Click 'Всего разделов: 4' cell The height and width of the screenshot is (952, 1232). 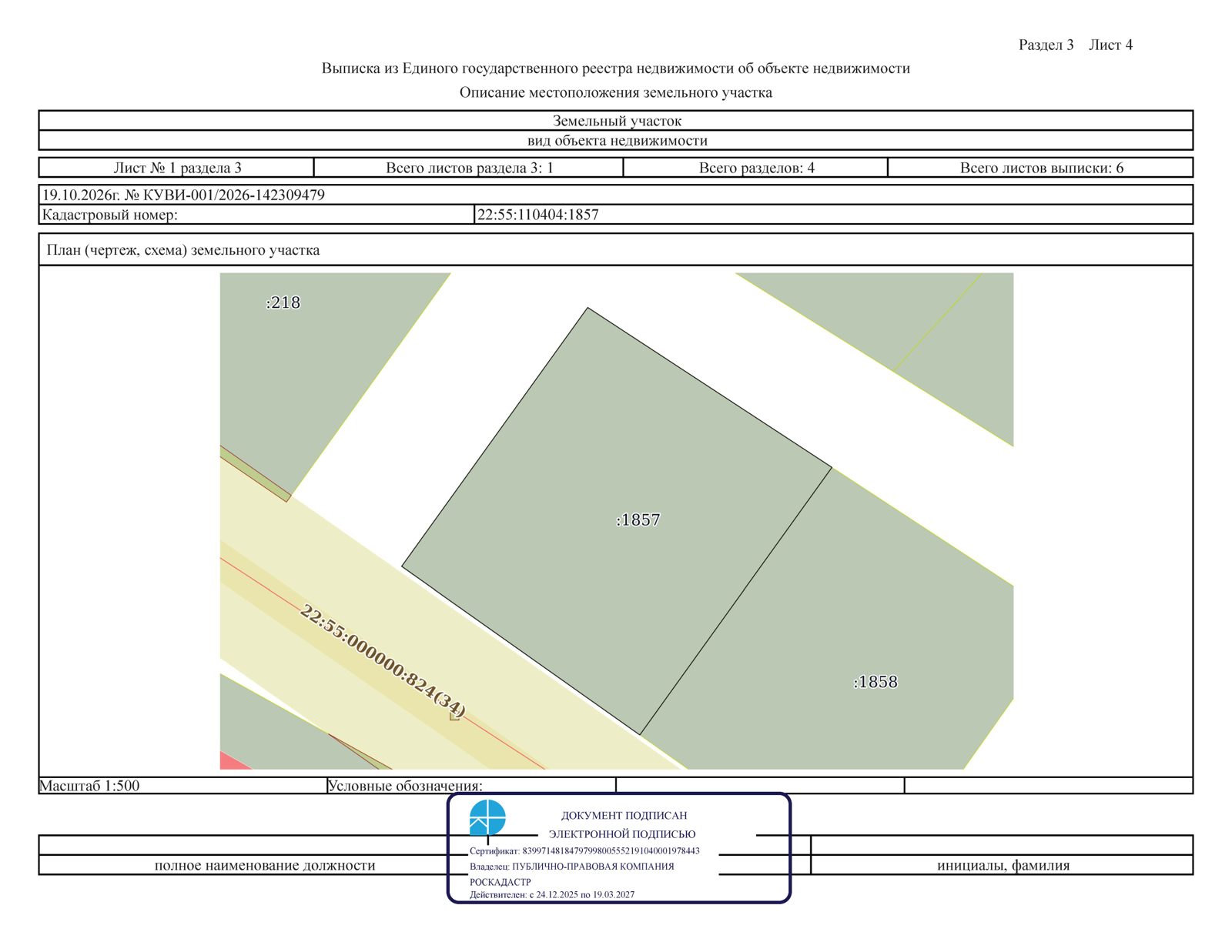[756, 168]
